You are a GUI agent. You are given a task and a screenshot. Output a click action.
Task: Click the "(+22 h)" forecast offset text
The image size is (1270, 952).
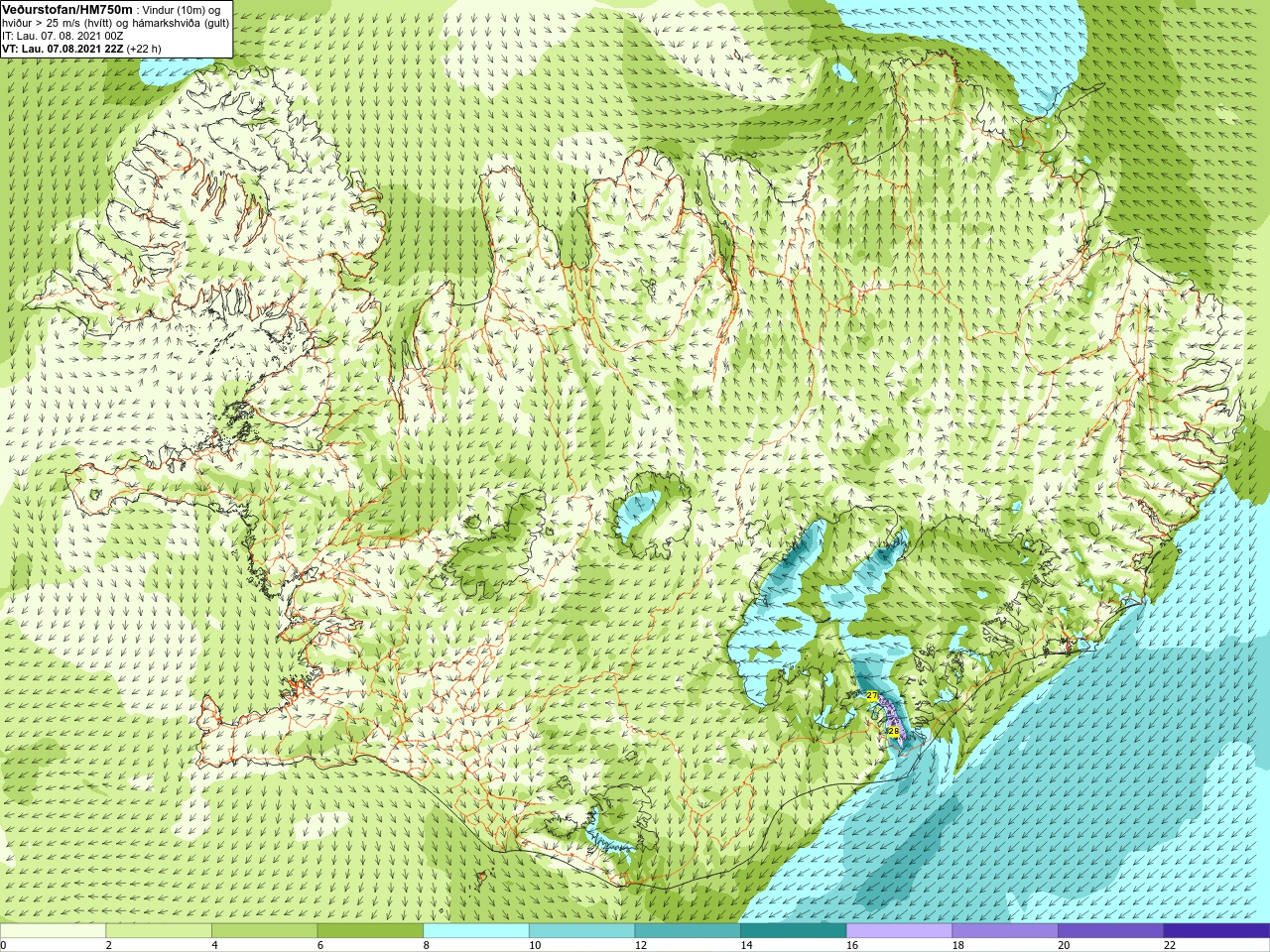click(144, 49)
